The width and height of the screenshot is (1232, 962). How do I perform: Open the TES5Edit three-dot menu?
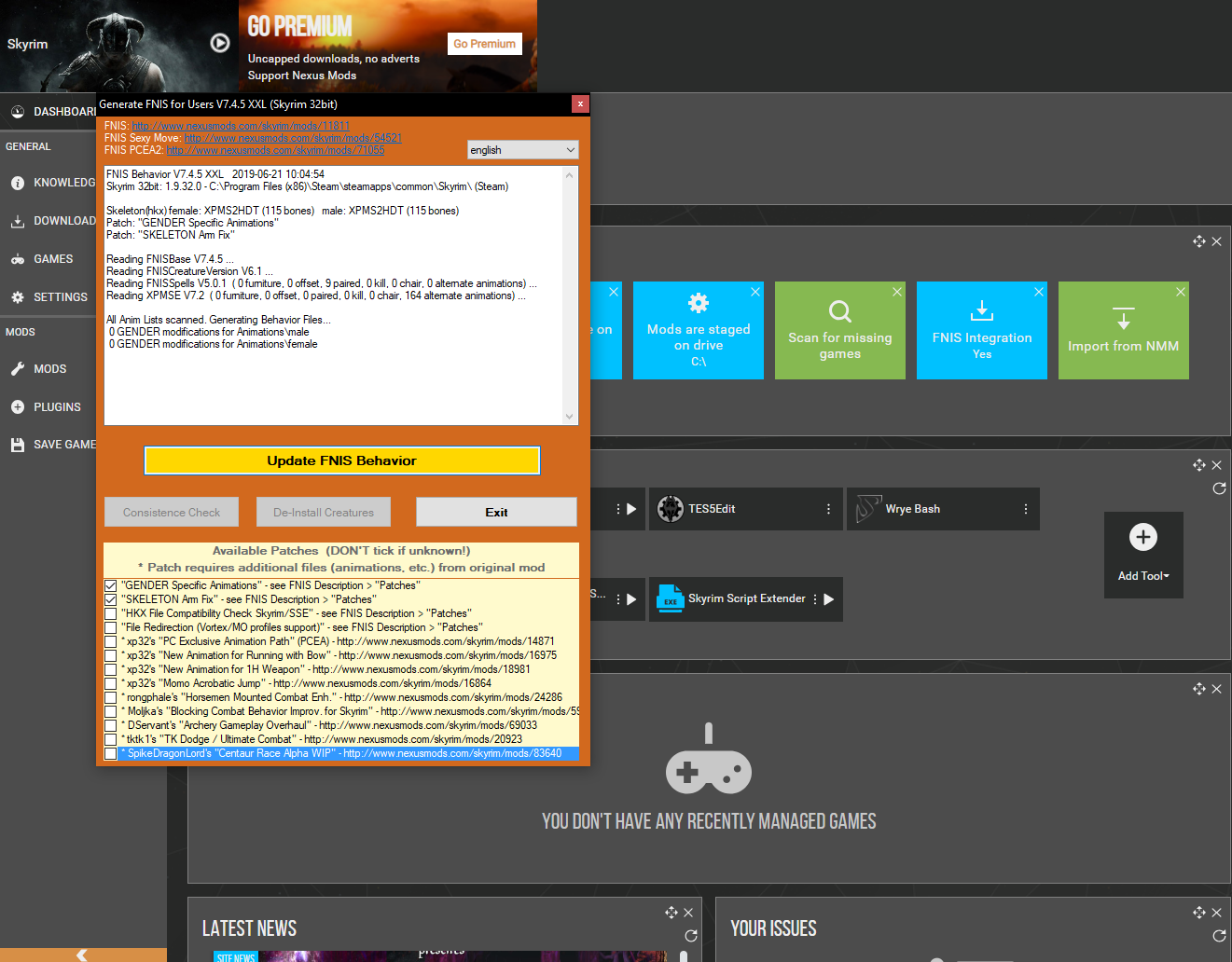click(x=828, y=509)
